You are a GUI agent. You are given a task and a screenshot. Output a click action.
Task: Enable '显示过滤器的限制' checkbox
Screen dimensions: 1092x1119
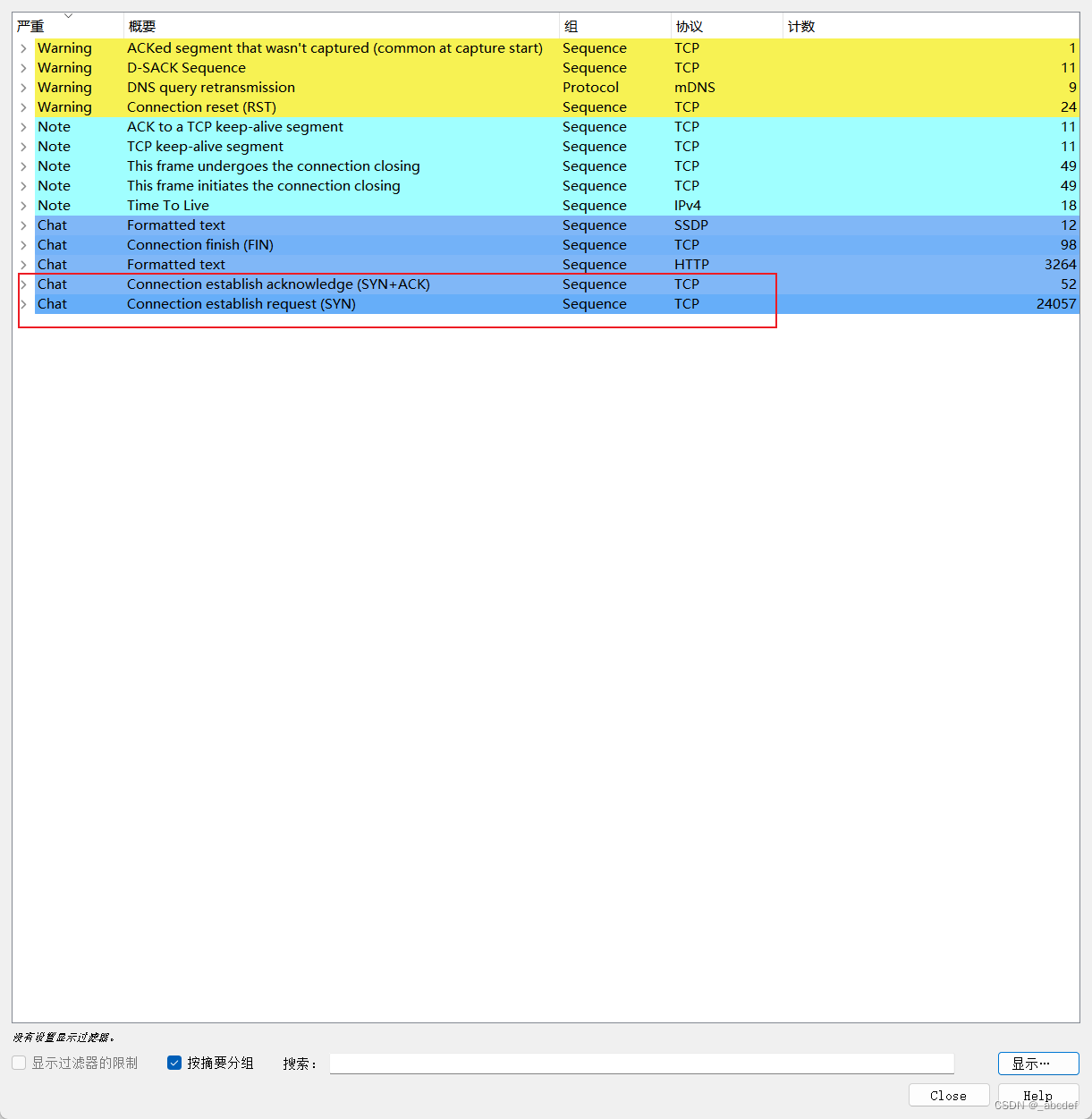(19, 1063)
